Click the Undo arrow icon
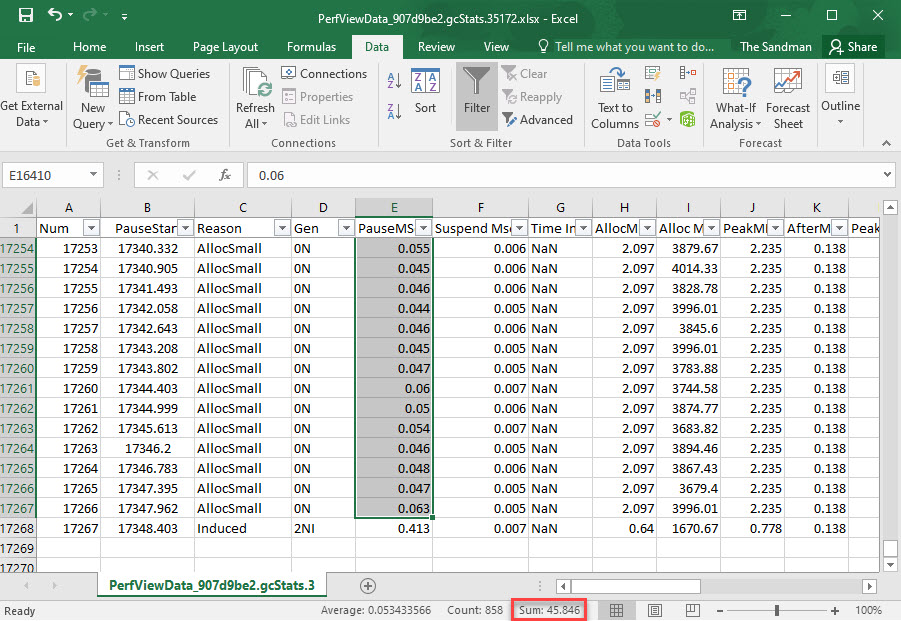This screenshot has height=621, width=901. 54,16
